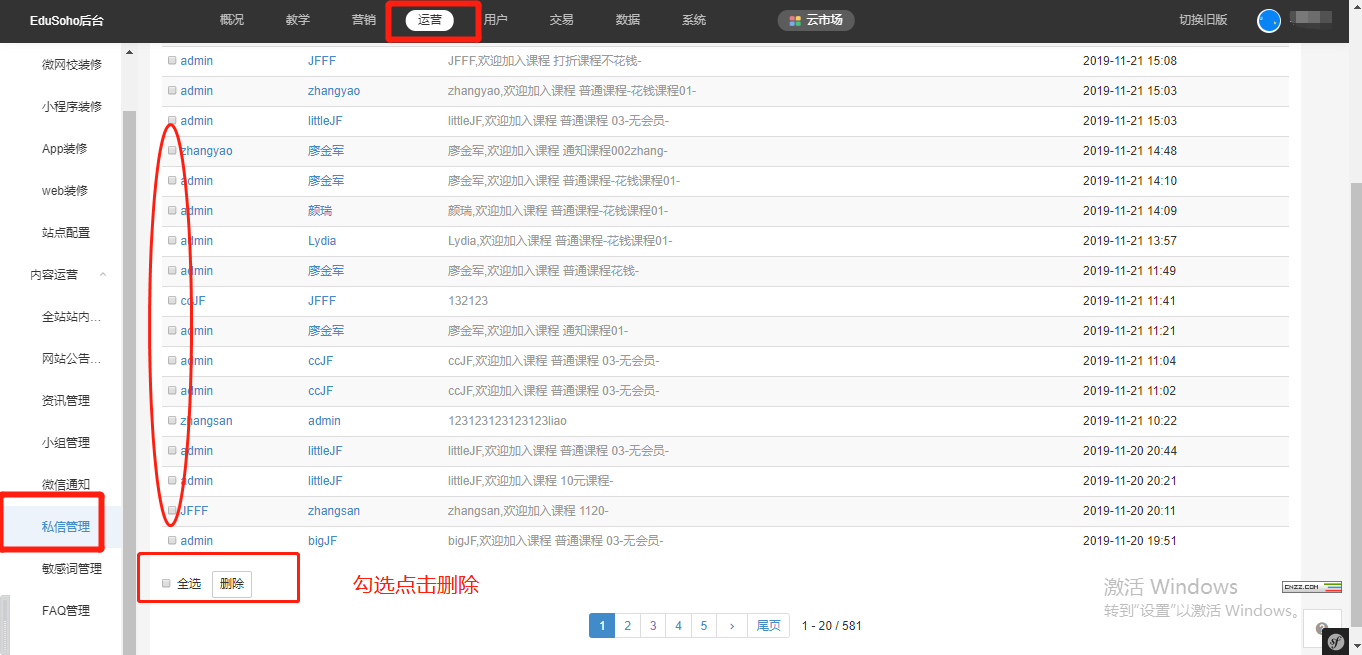Open the question mark help icon

pyautogui.click(x=1322, y=628)
